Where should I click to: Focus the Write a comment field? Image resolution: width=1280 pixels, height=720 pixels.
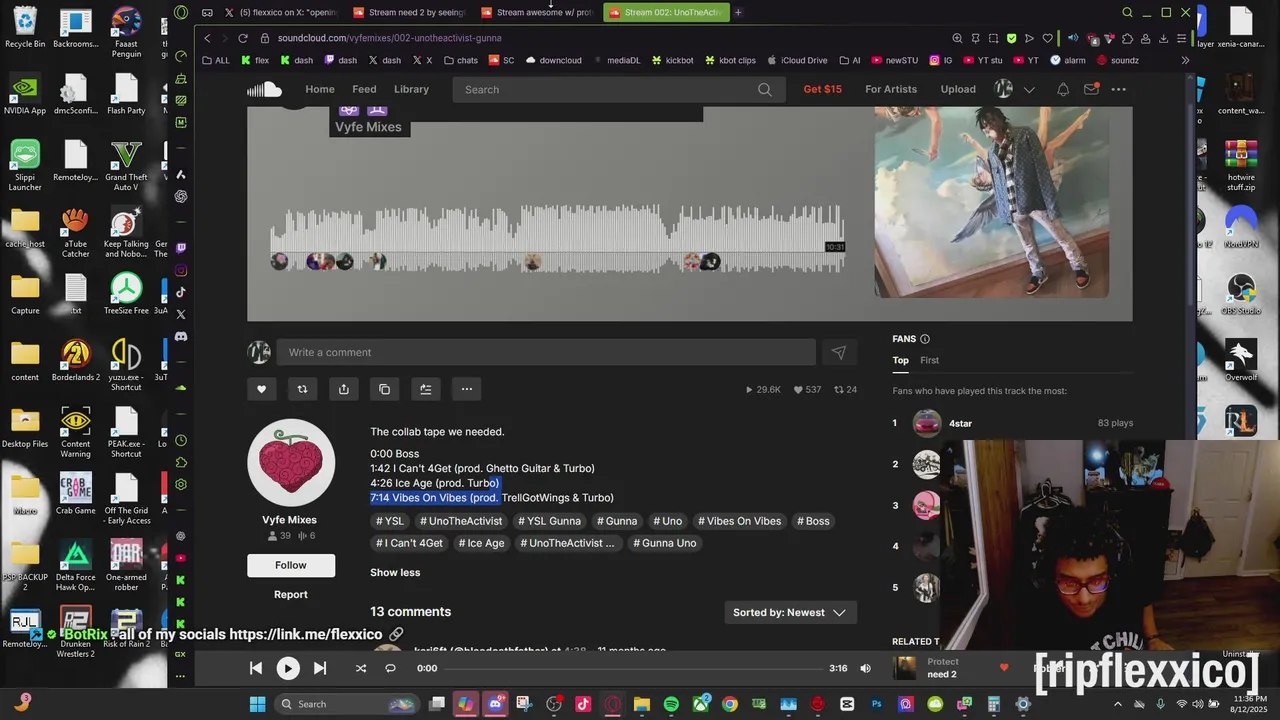[x=546, y=352]
